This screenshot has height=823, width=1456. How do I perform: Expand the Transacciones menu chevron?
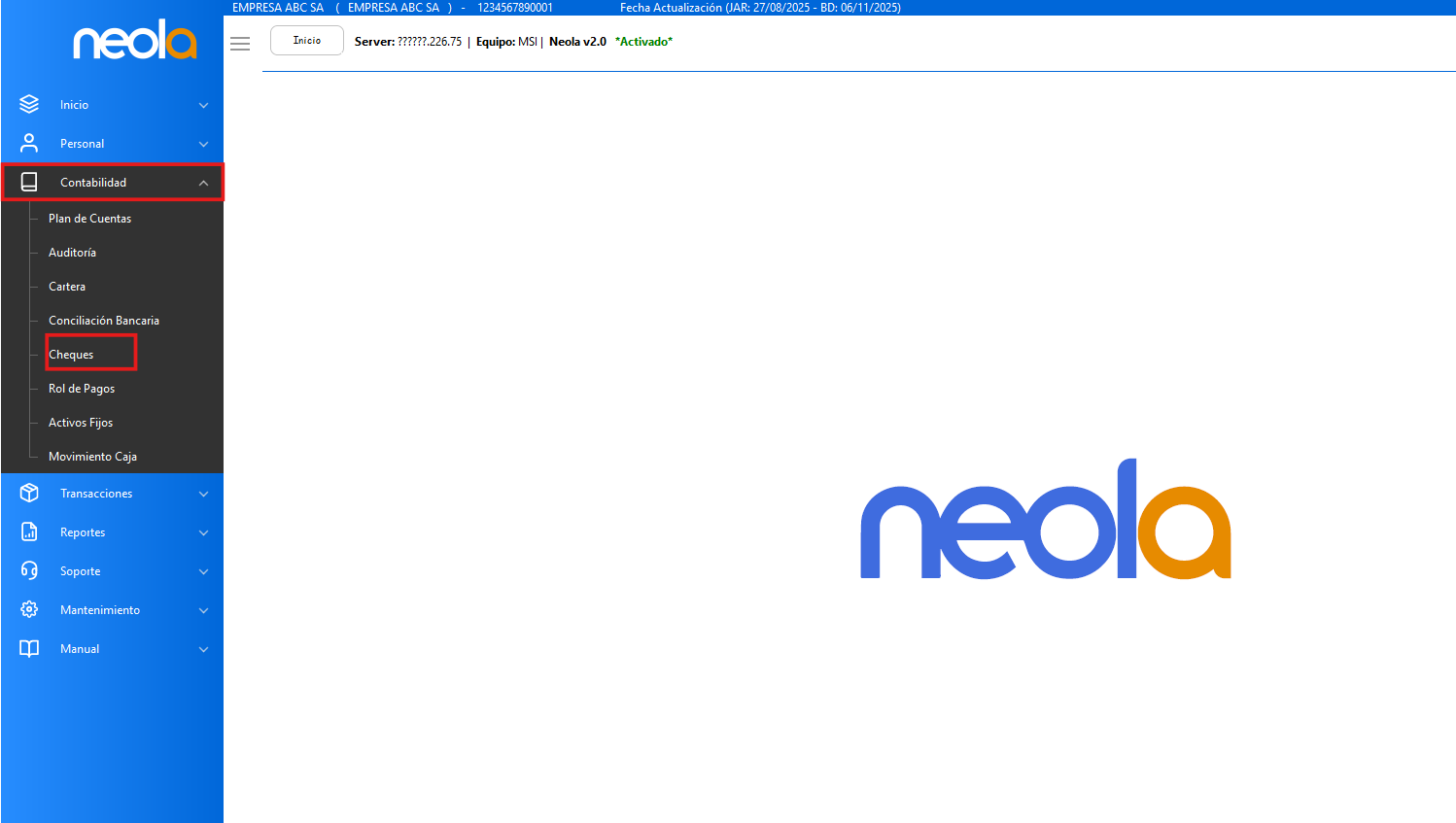tap(203, 494)
